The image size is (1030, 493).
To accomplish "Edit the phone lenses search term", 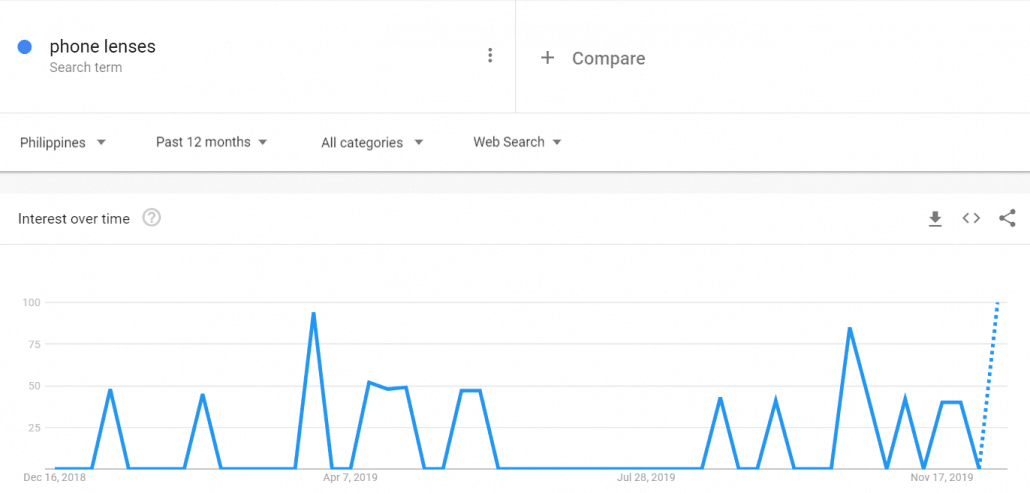I will [x=102, y=47].
